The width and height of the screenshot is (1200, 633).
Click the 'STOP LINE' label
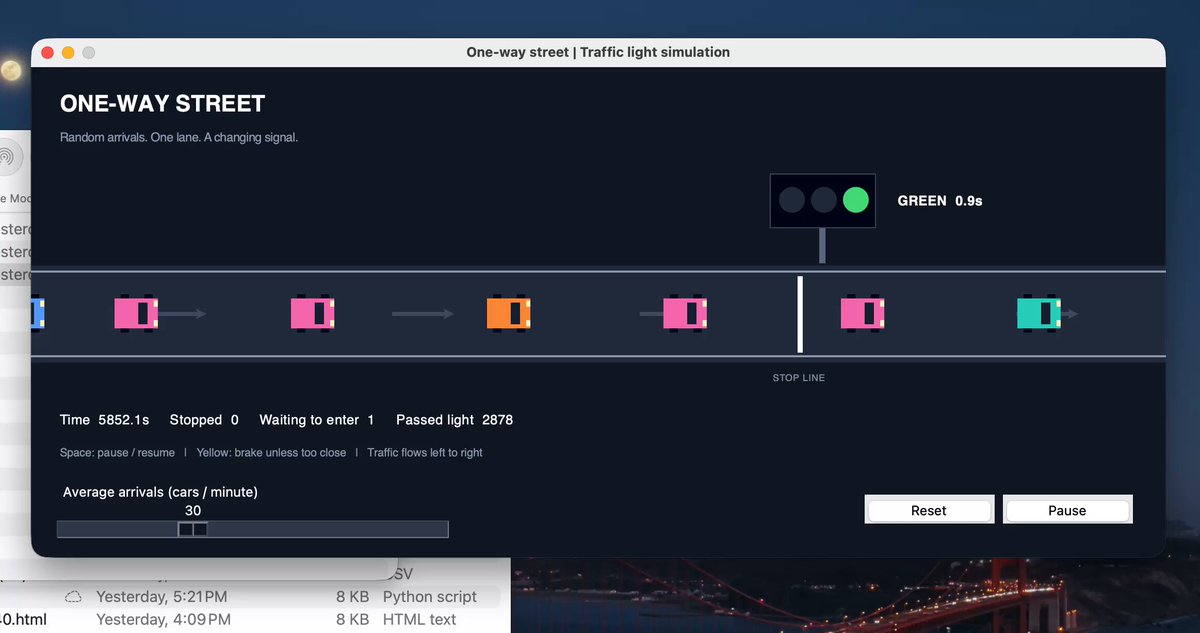pos(799,378)
